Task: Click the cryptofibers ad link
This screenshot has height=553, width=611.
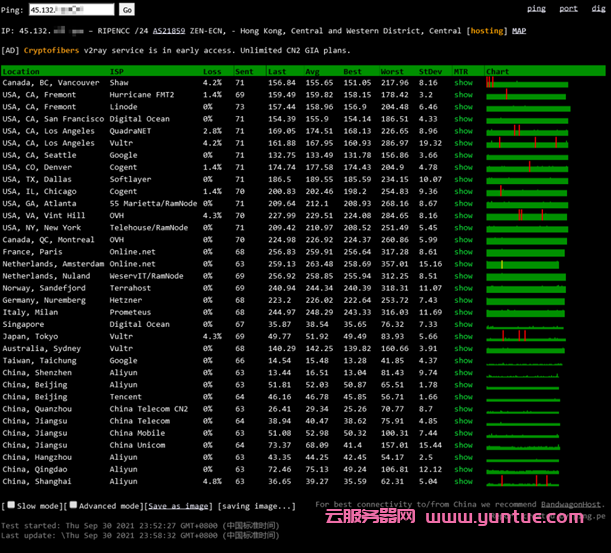Action: pos(56,49)
